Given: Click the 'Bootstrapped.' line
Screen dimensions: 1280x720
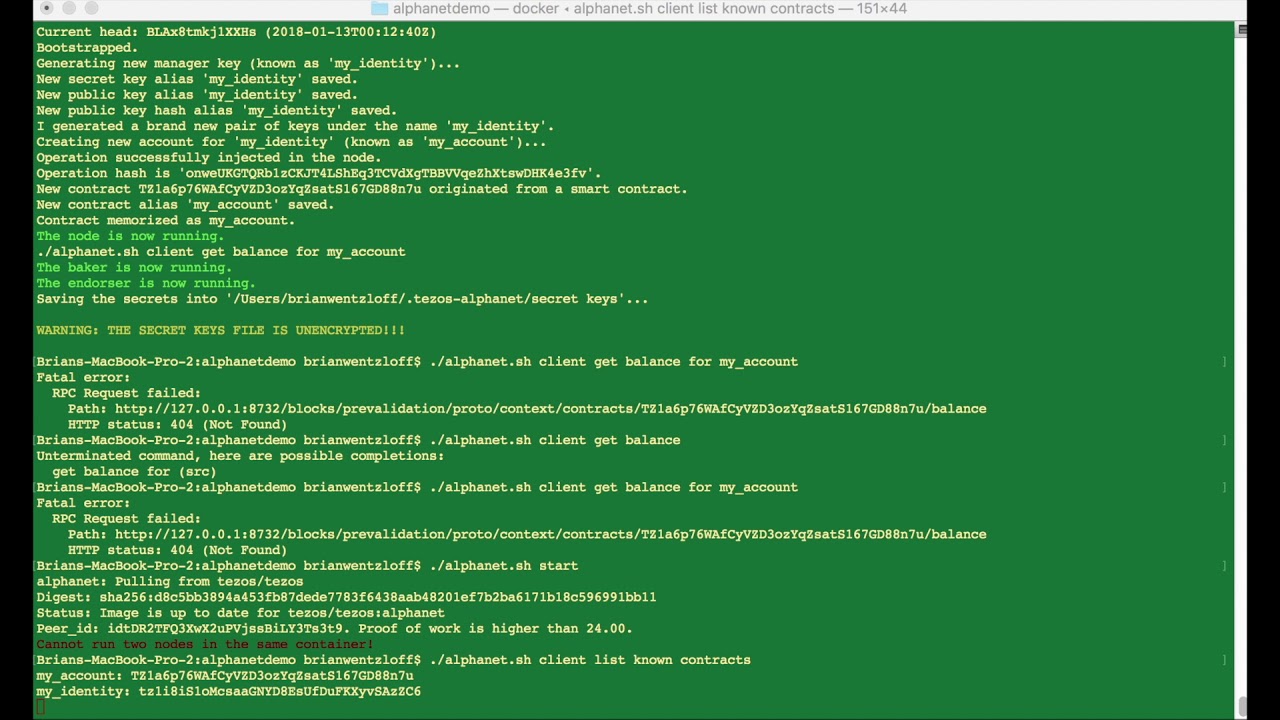Looking at the screenshot, I should tap(87, 48).
